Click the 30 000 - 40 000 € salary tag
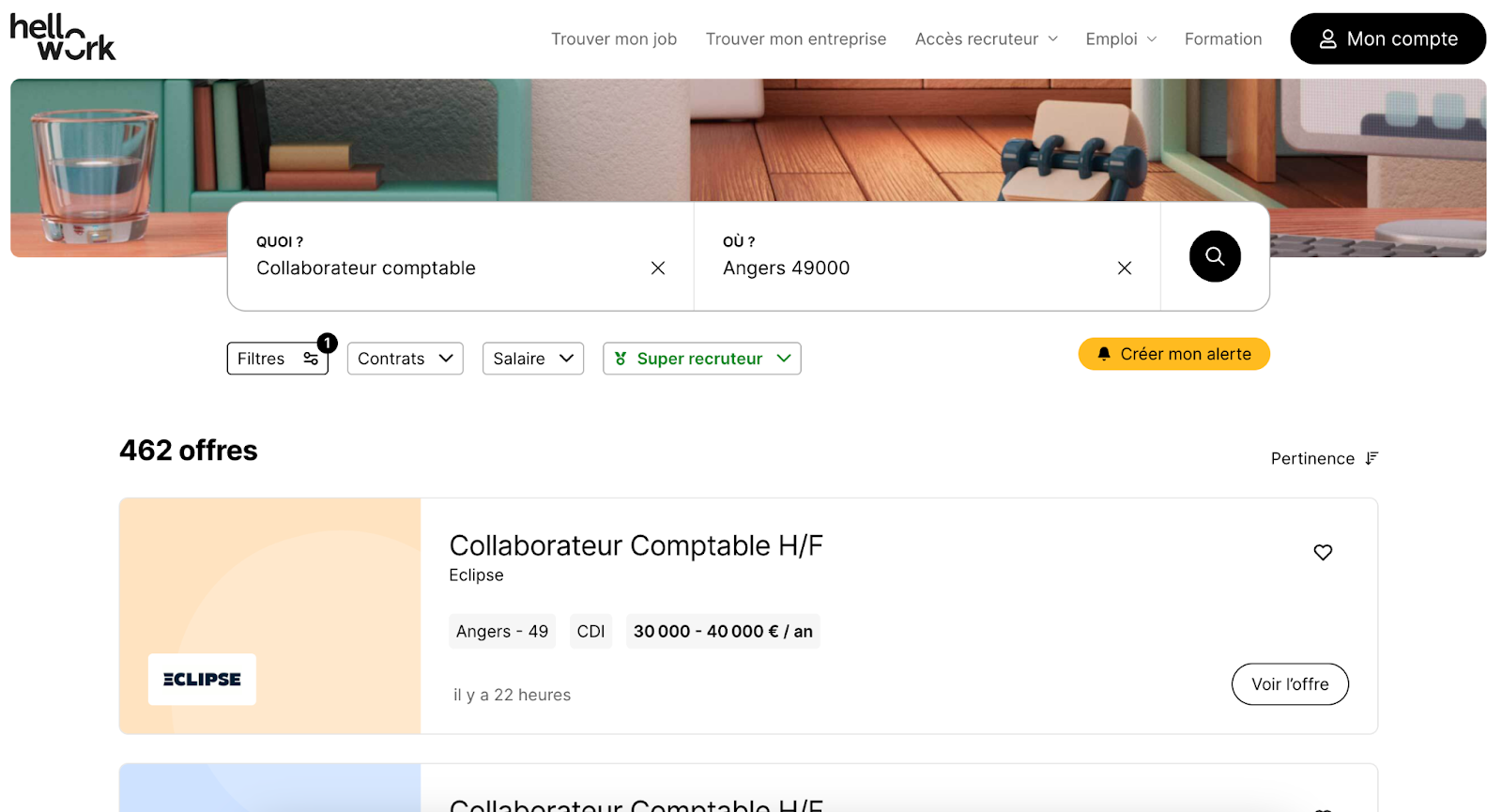The height and width of the screenshot is (812, 1502). [x=723, y=632]
